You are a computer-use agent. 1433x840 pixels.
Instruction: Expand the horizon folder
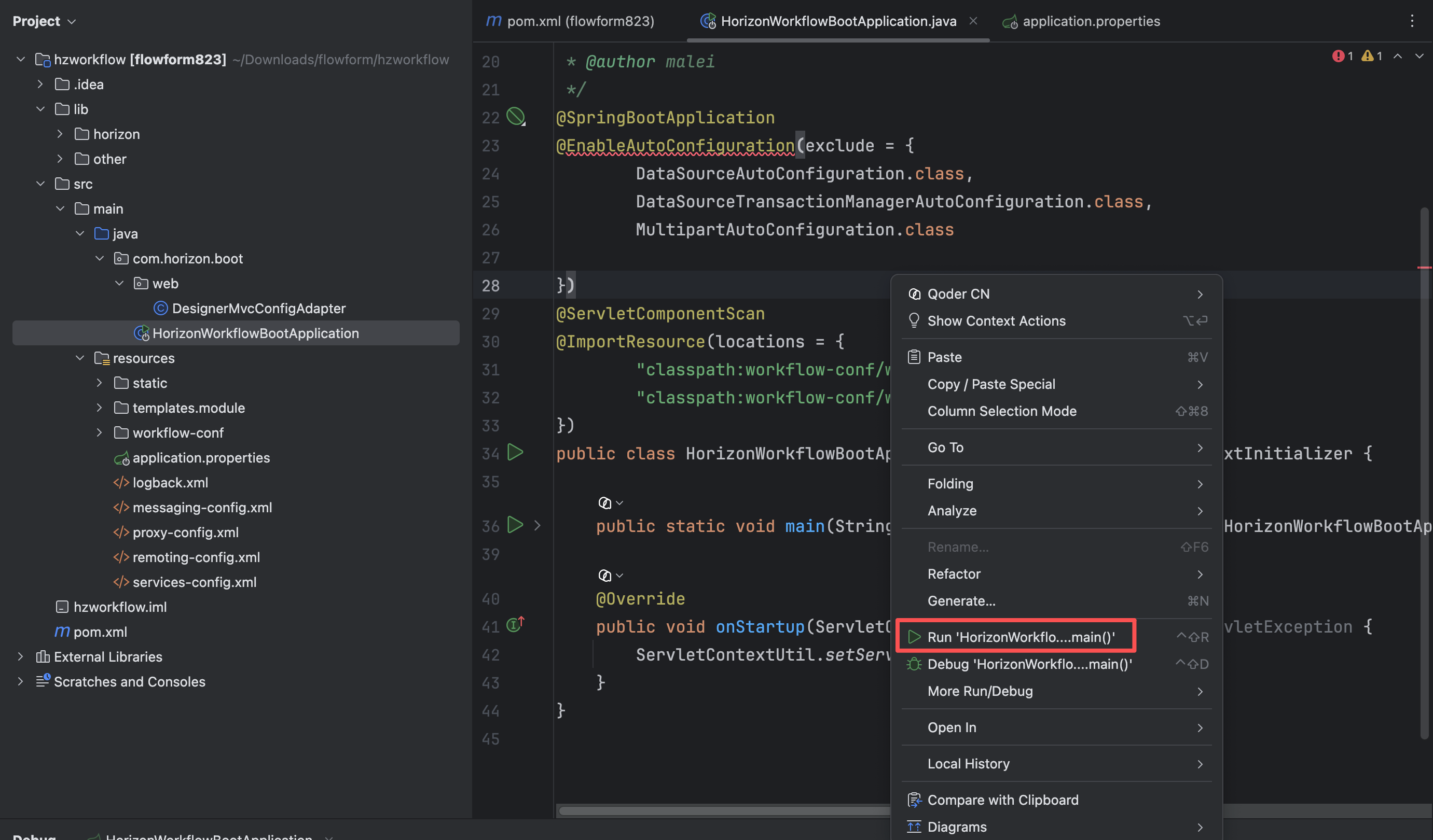[x=60, y=134]
